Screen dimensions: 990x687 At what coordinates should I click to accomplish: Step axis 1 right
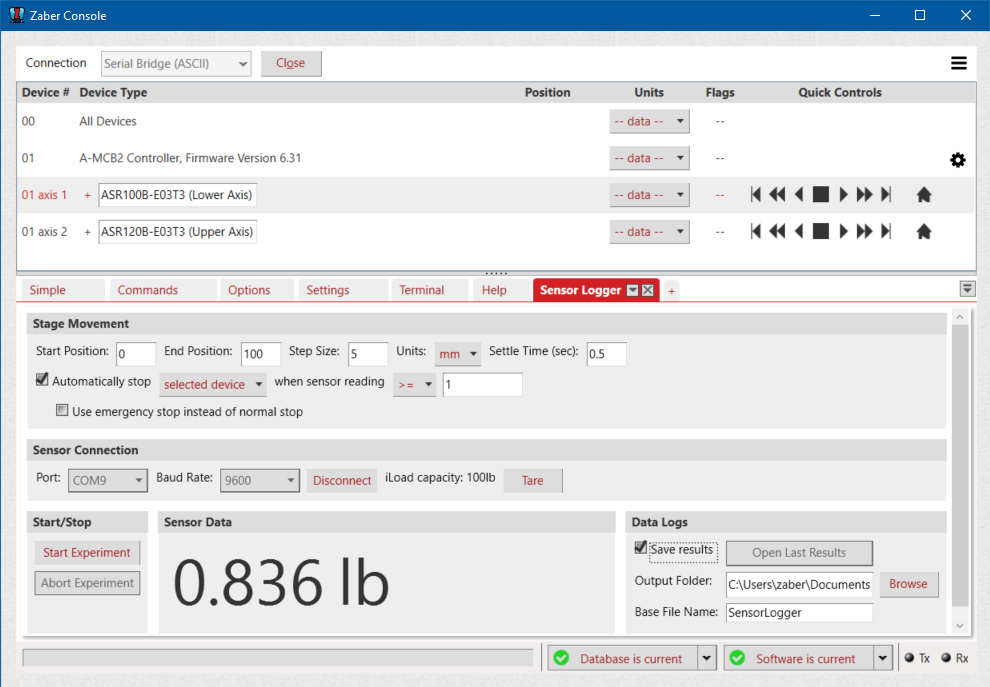[x=843, y=194]
